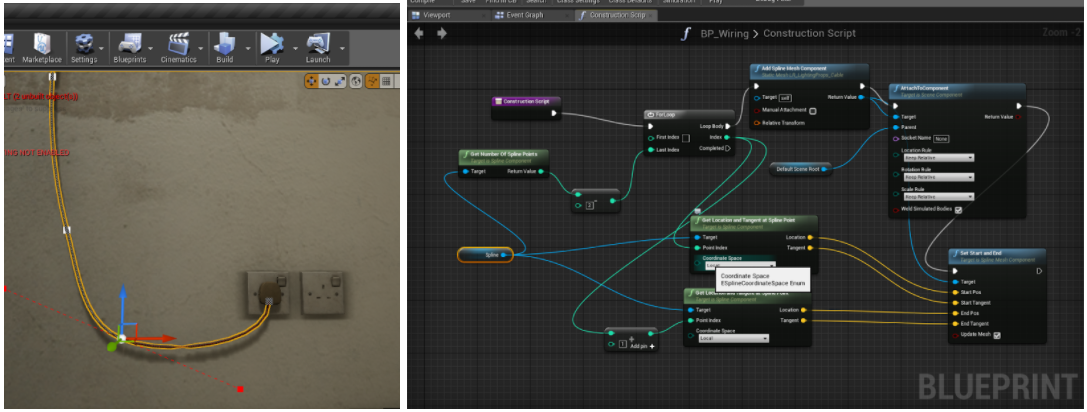Viewport: 1087px width, 412px height.
Task: Click the add node value field showing 1
Action: coord(623,343)
